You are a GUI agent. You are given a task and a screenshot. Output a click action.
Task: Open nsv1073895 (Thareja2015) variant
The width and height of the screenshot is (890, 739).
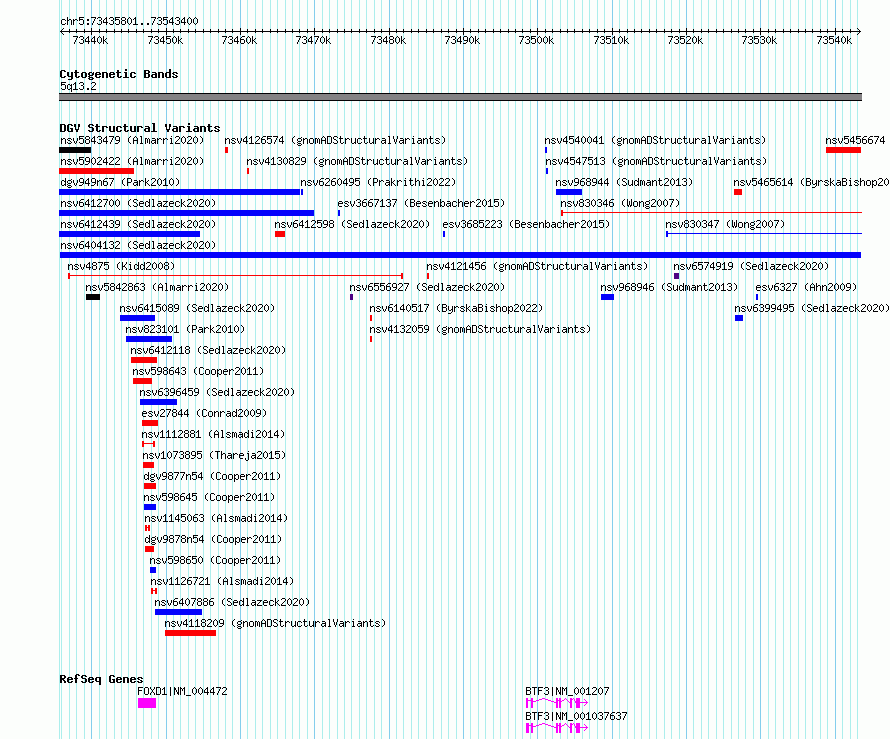coord(214,455)
